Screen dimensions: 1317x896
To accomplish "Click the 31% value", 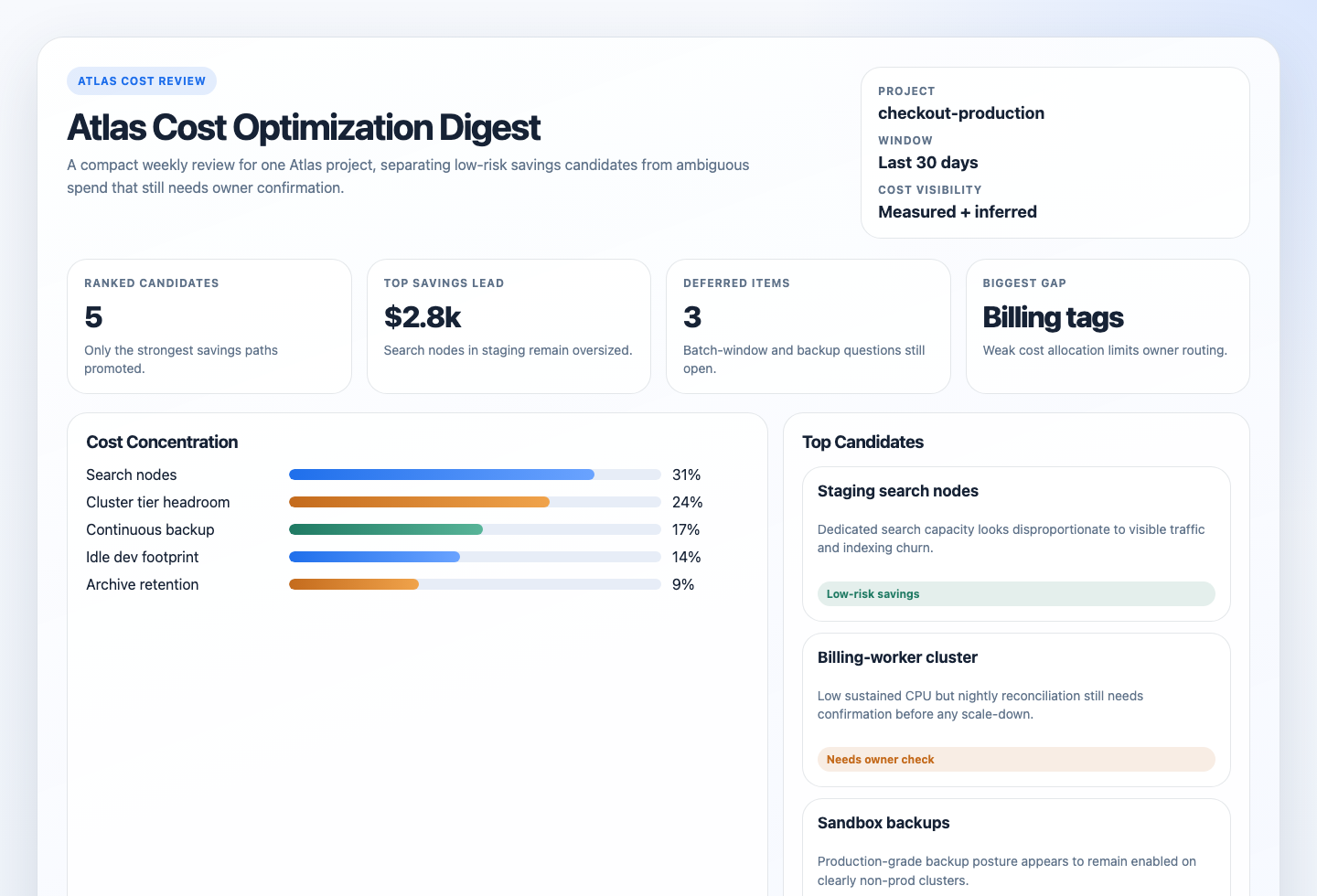I will tap(687, 475).
